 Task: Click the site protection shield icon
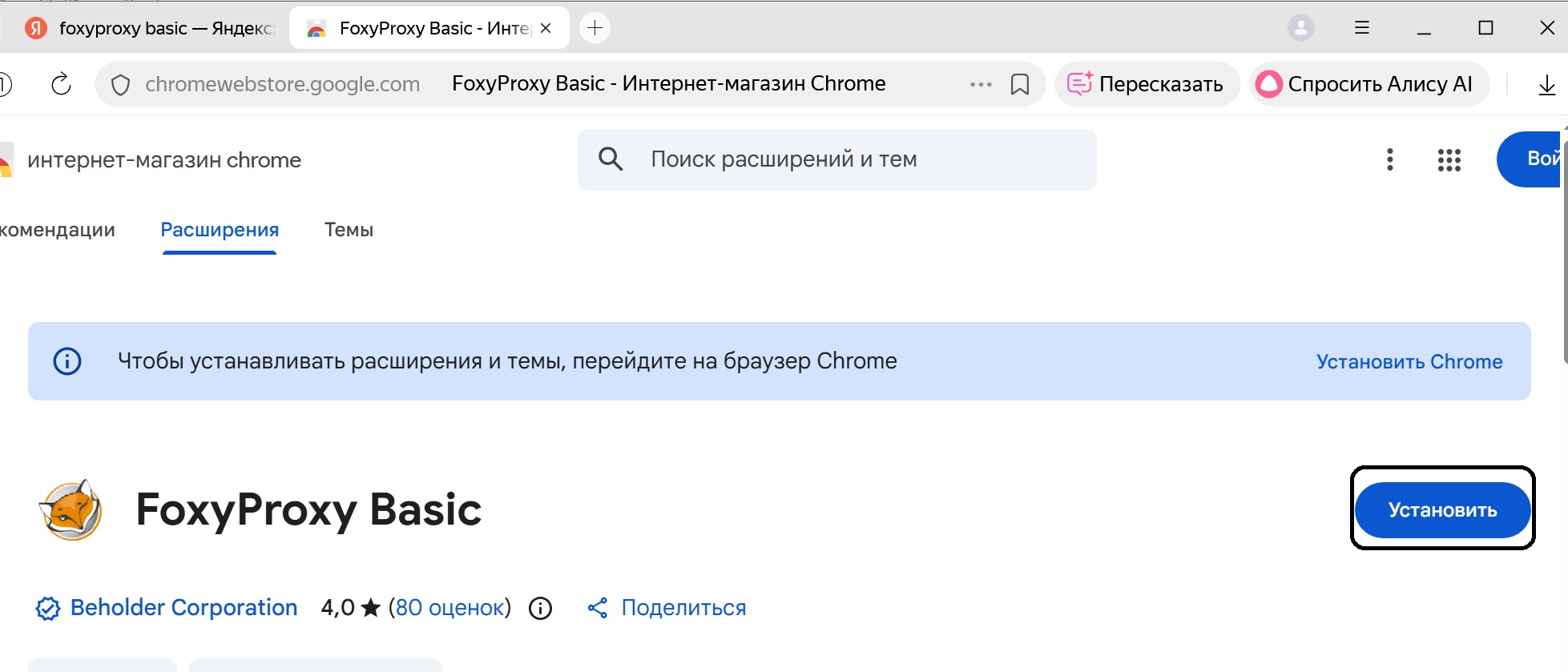point(120,85)
